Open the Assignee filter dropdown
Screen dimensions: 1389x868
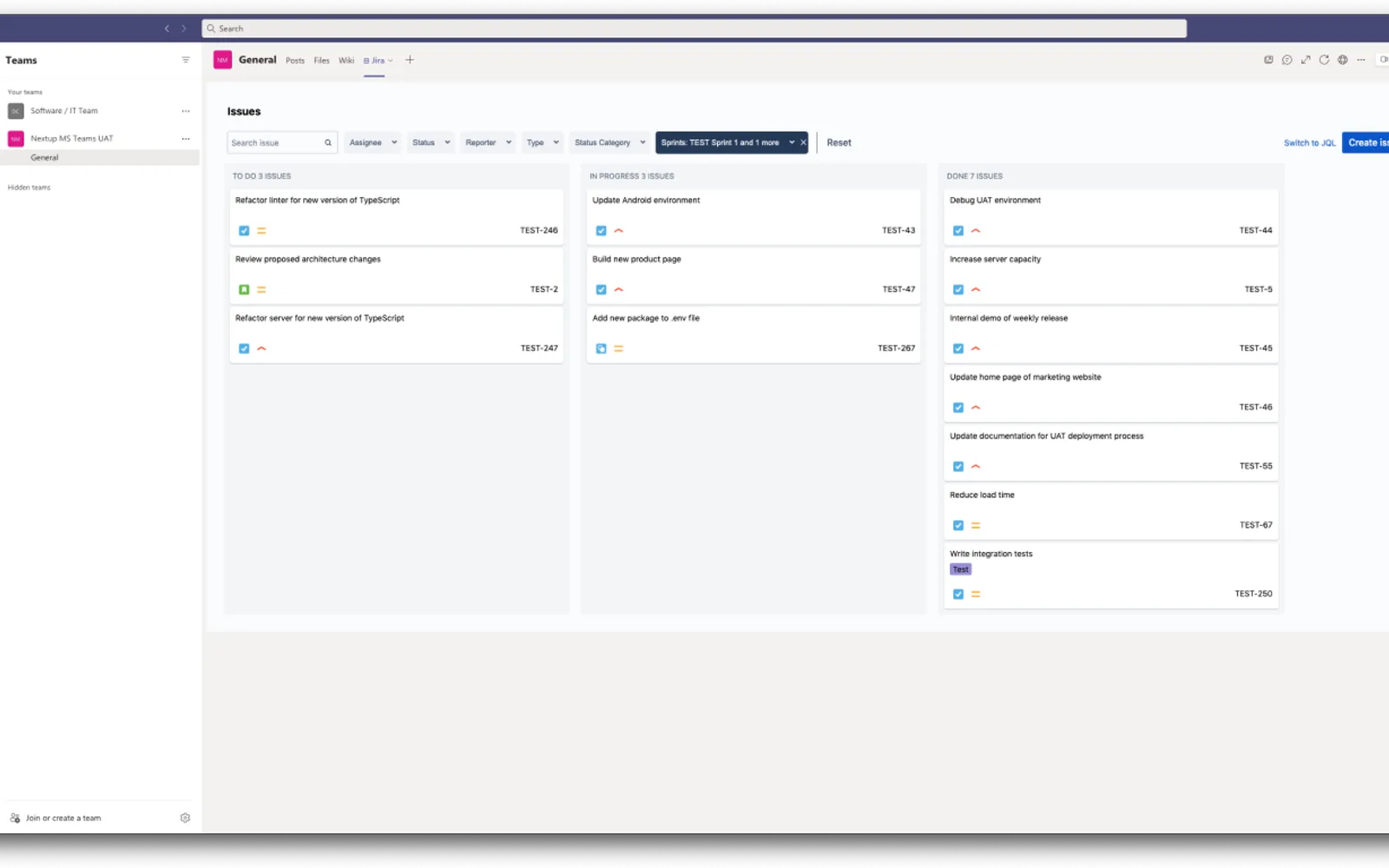[x=373, y=142]
